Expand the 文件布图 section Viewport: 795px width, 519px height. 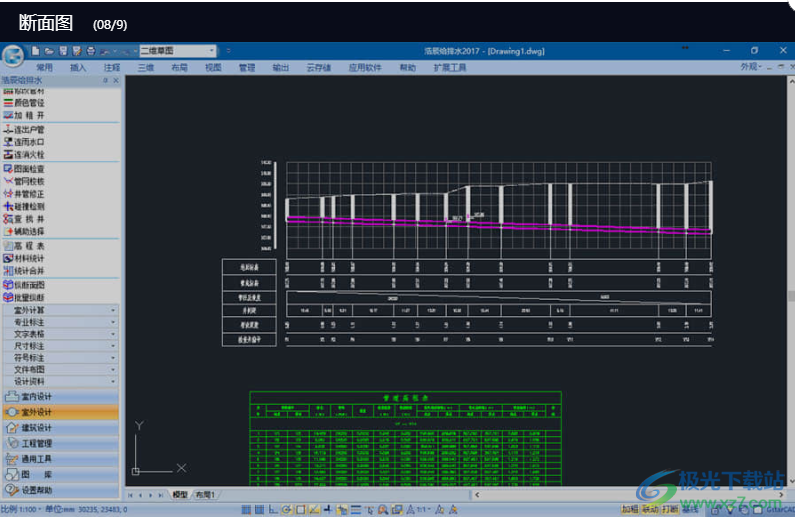[60, 369]
